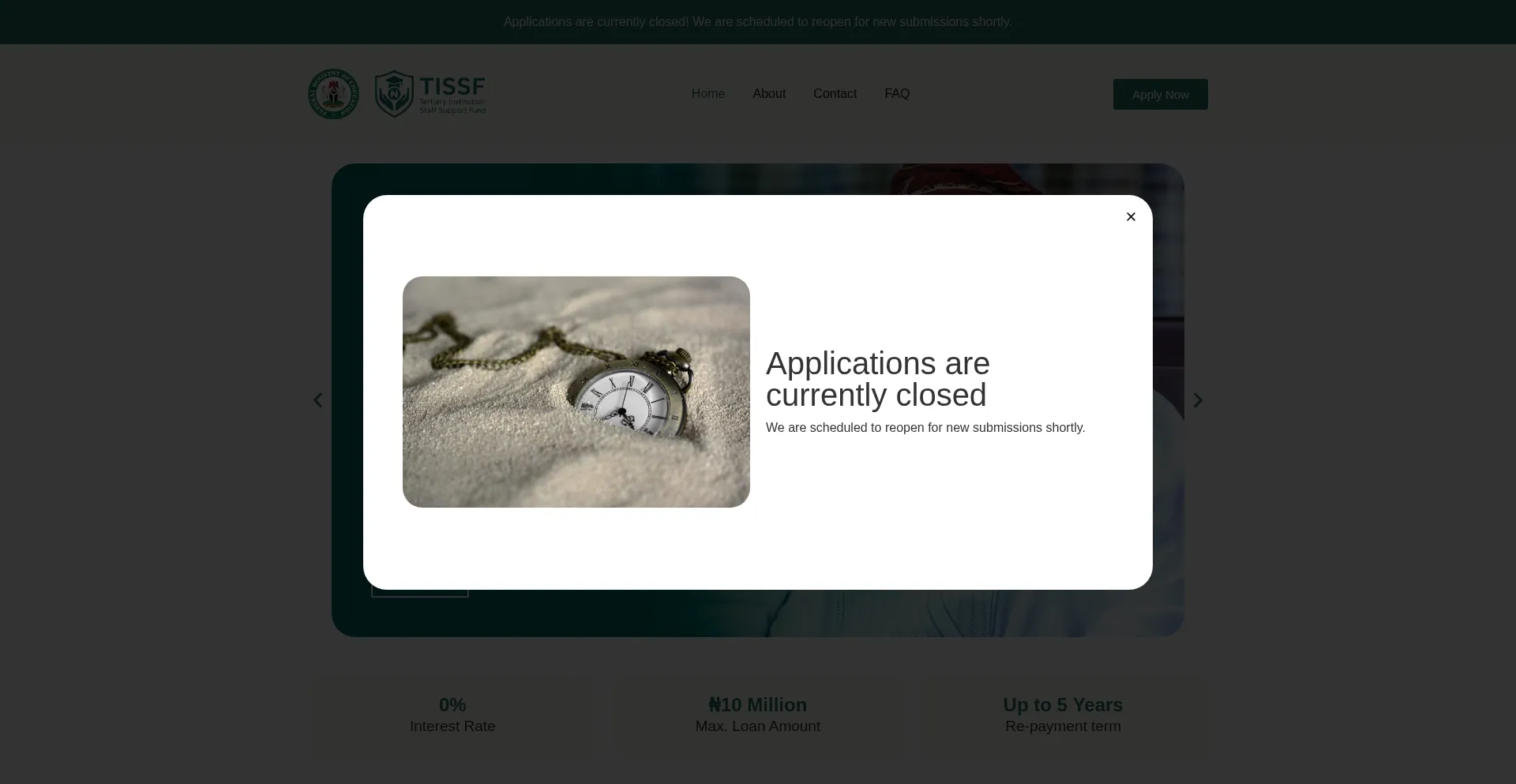Open the FAQ page

[x=897, y=94]
